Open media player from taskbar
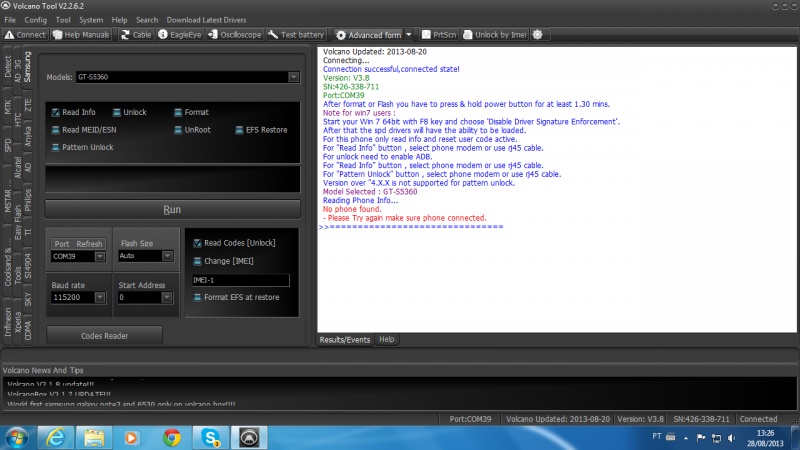The height and width of the screenshot is (450, 800). 132,438
